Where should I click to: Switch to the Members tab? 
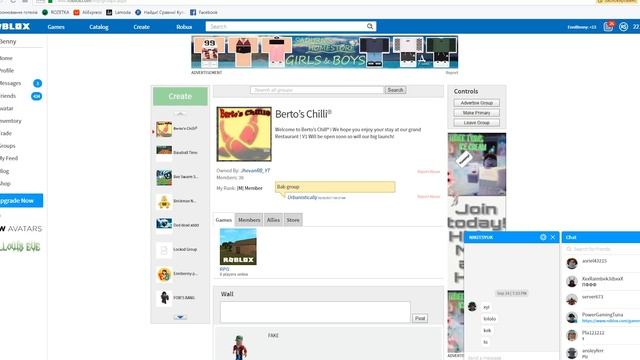[x=249, y=220]
